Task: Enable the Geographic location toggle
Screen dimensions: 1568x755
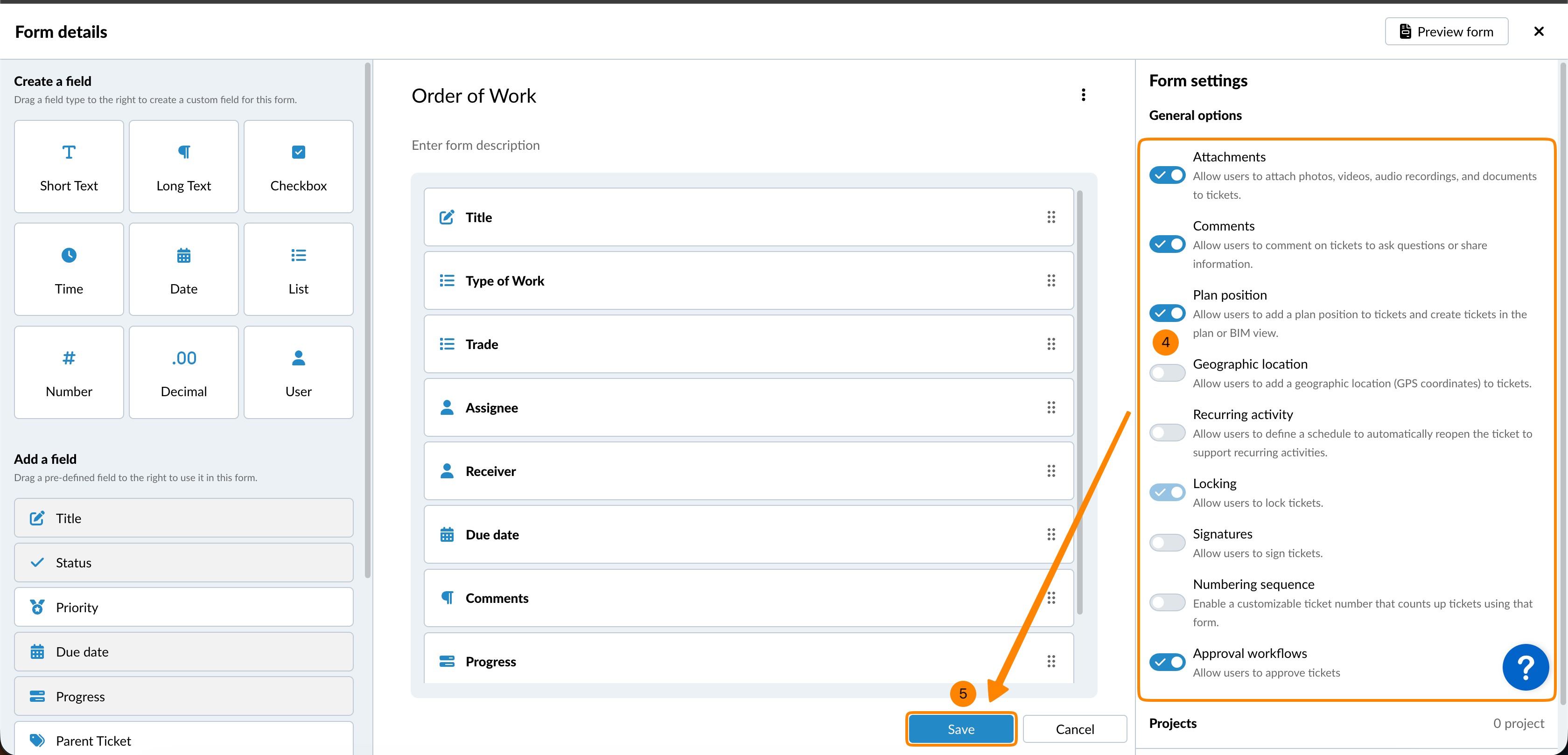Action: pyautogui.click(x=1167, y=372)
